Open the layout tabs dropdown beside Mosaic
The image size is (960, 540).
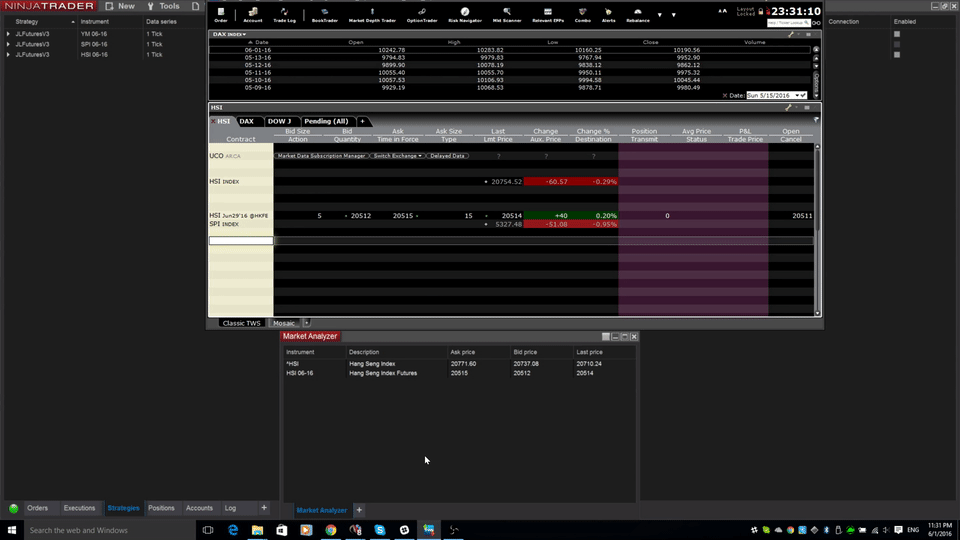point(307,323)
